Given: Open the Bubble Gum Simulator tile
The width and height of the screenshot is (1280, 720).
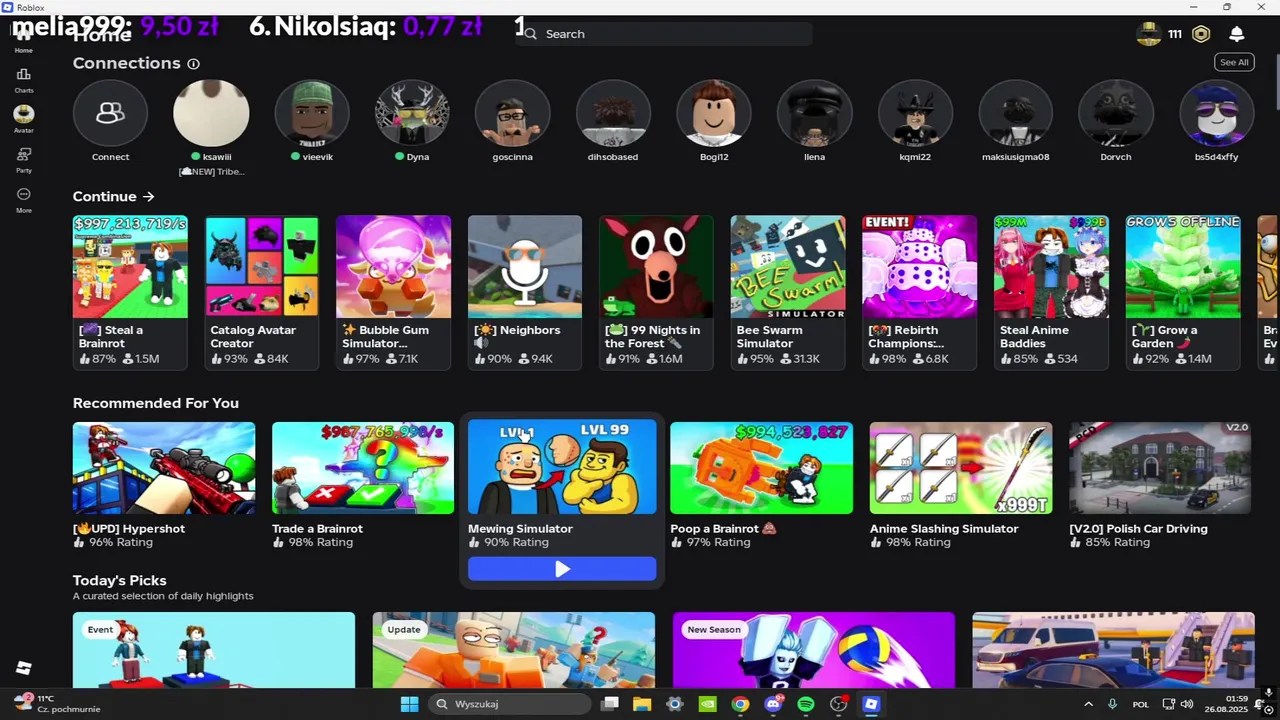Looking at the screenshot, I should (x=393, y=291).
